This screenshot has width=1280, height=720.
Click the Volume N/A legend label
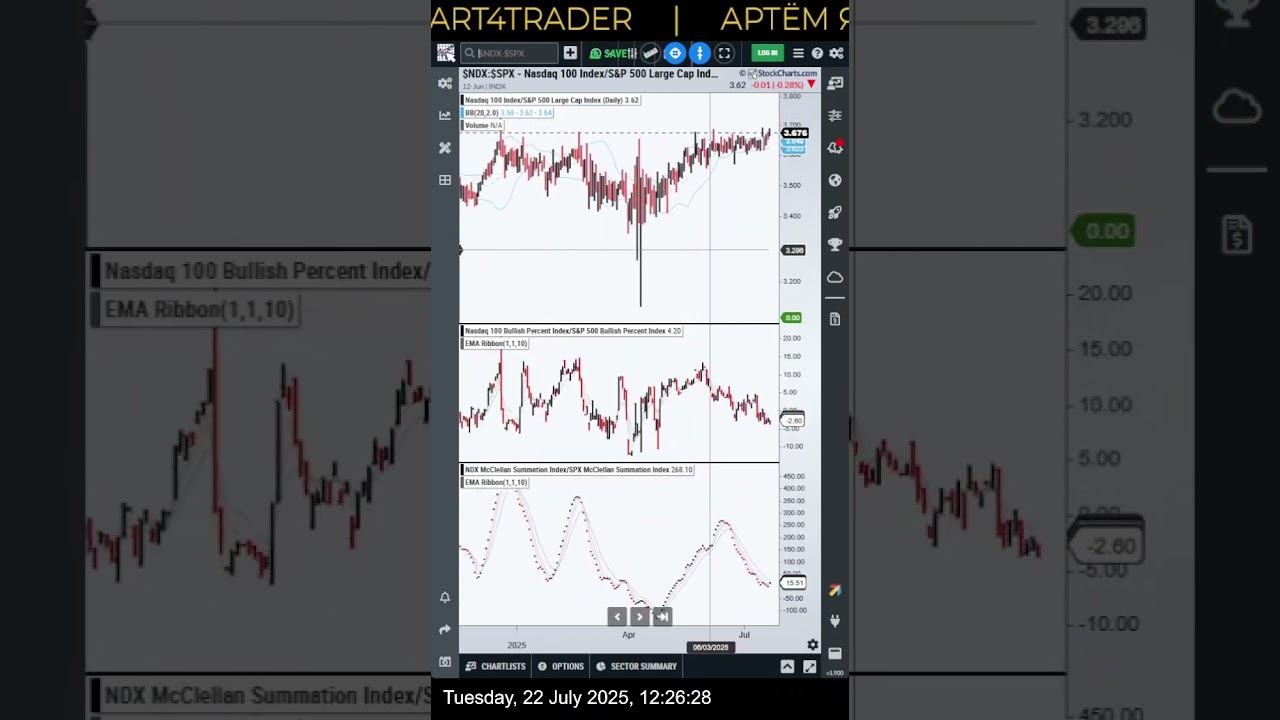[x=483, y=126]
